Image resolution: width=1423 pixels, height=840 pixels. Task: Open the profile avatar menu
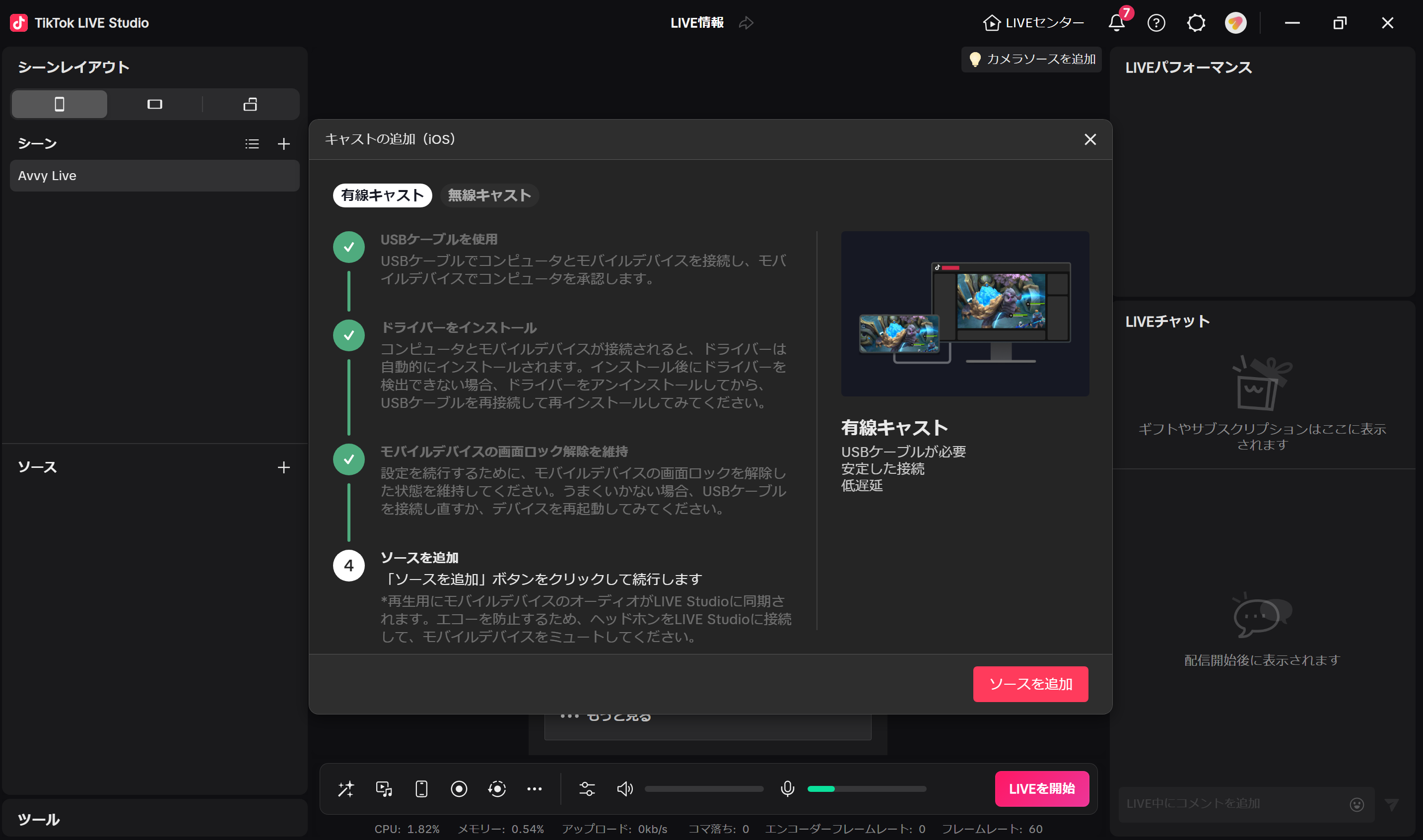click(1235, 23)
